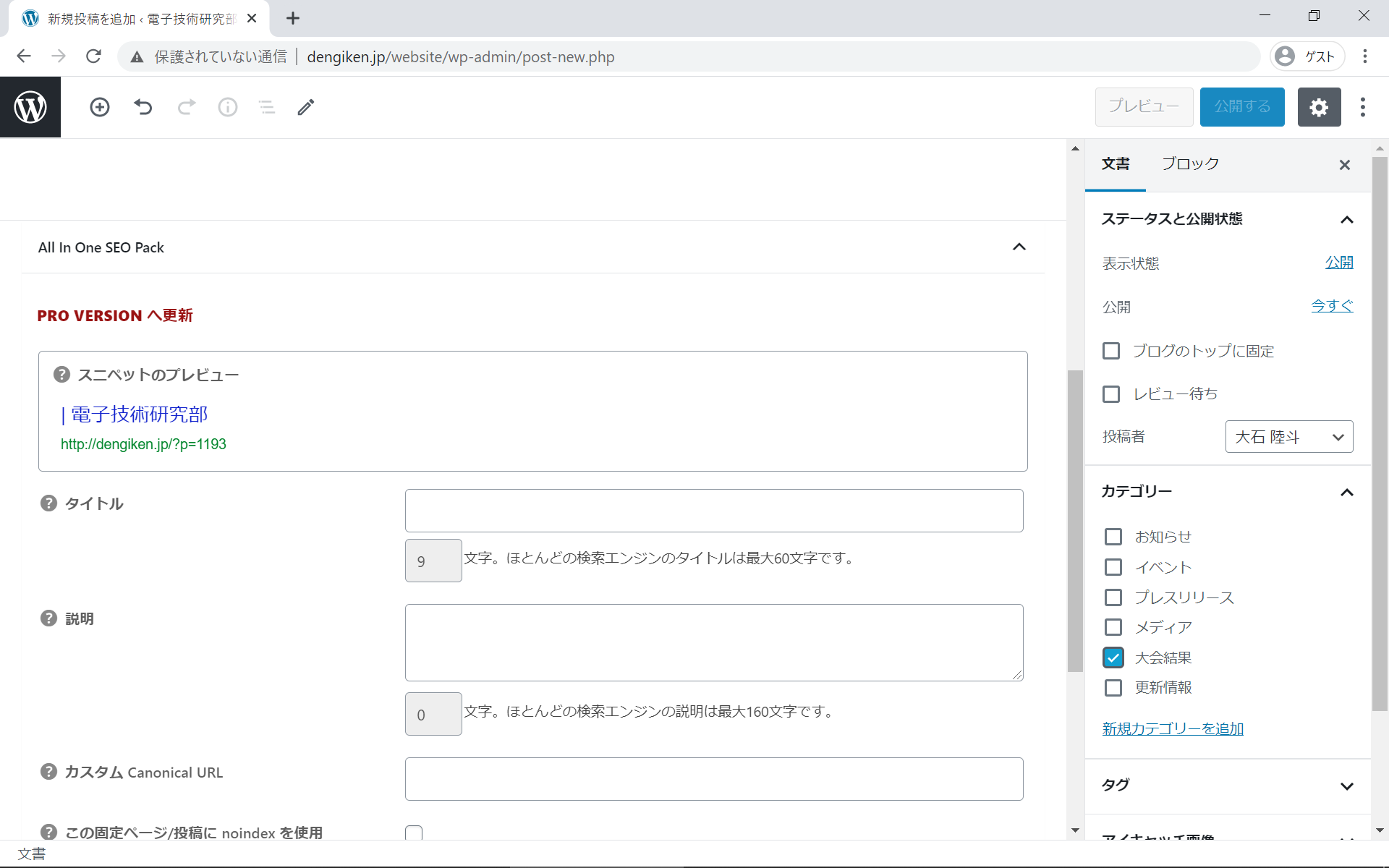Tick the 更新情報 category
Viewport: 1389px width, 868px height.
pyautogui.click(x=1113, y=687)
